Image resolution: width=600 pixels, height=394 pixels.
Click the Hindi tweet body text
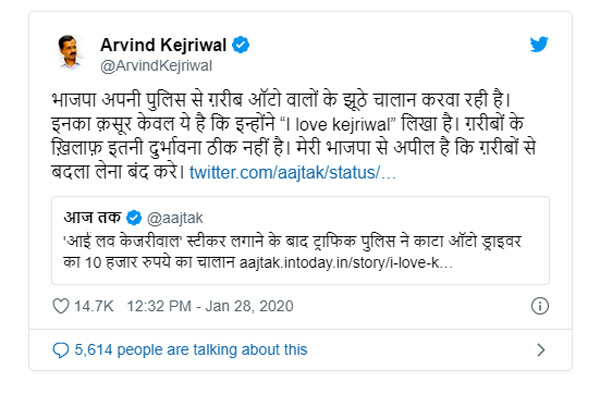coord(293,136)
